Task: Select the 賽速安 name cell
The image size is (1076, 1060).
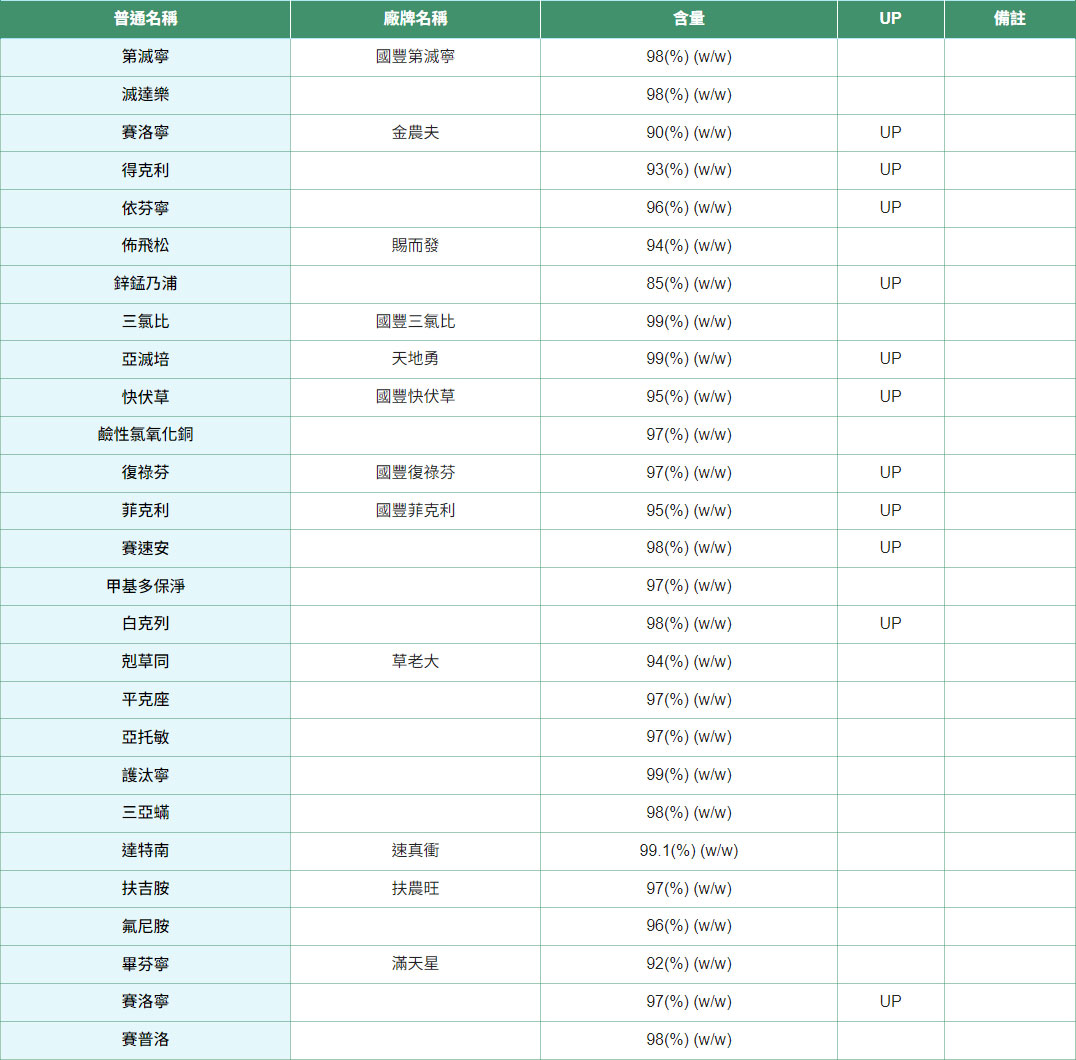Action: tap(145, 548)
